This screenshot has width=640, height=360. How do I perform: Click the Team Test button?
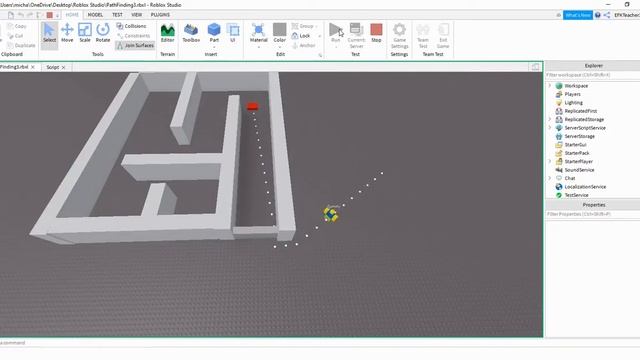tap(423, 35)
